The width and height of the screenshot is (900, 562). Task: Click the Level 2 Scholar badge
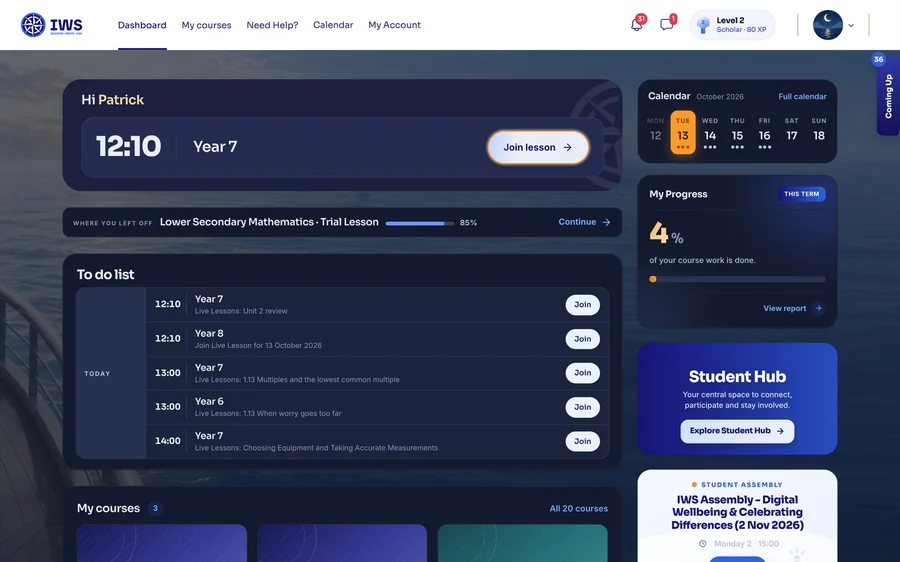(732, 25)
